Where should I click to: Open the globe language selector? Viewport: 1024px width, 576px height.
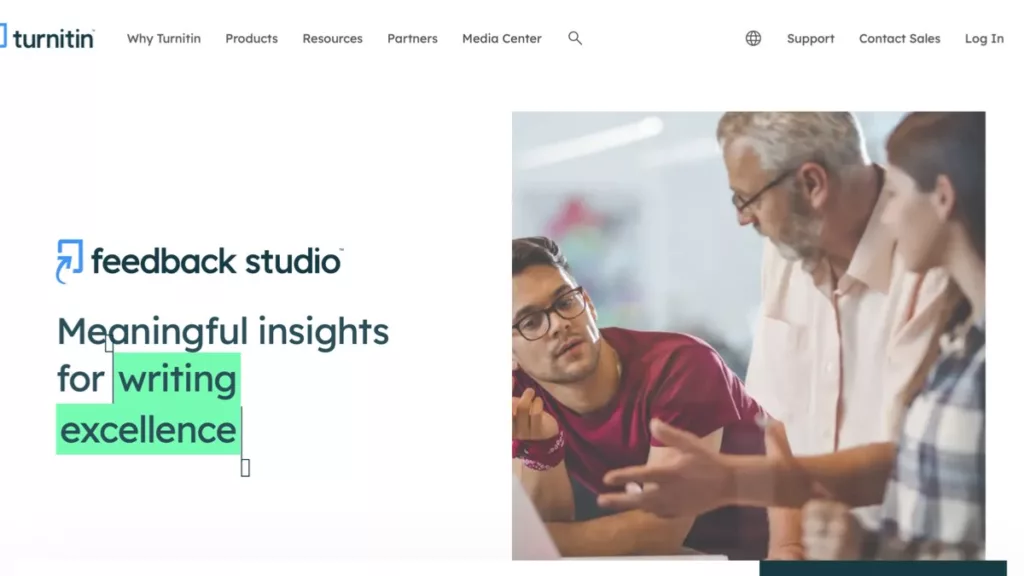pos(753,39)
